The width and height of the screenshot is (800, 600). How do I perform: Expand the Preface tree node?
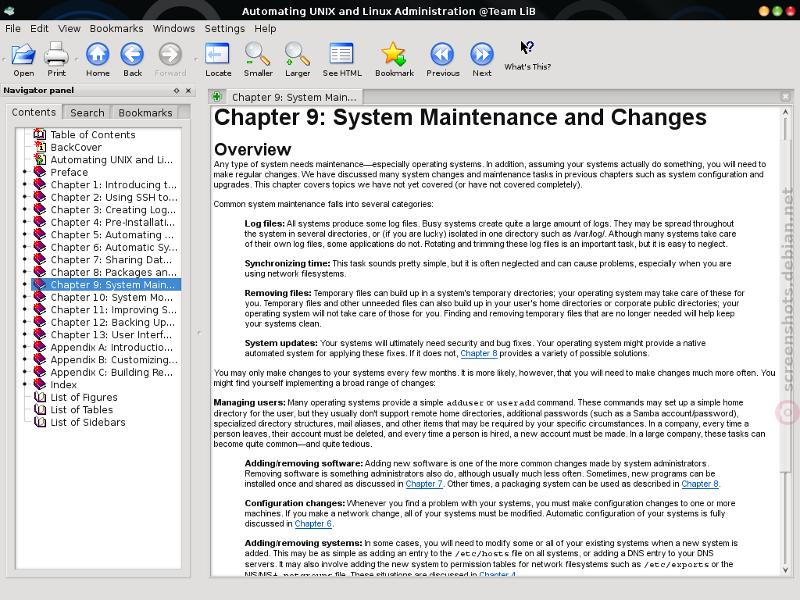pyautogui.click(x=24, y=172)
